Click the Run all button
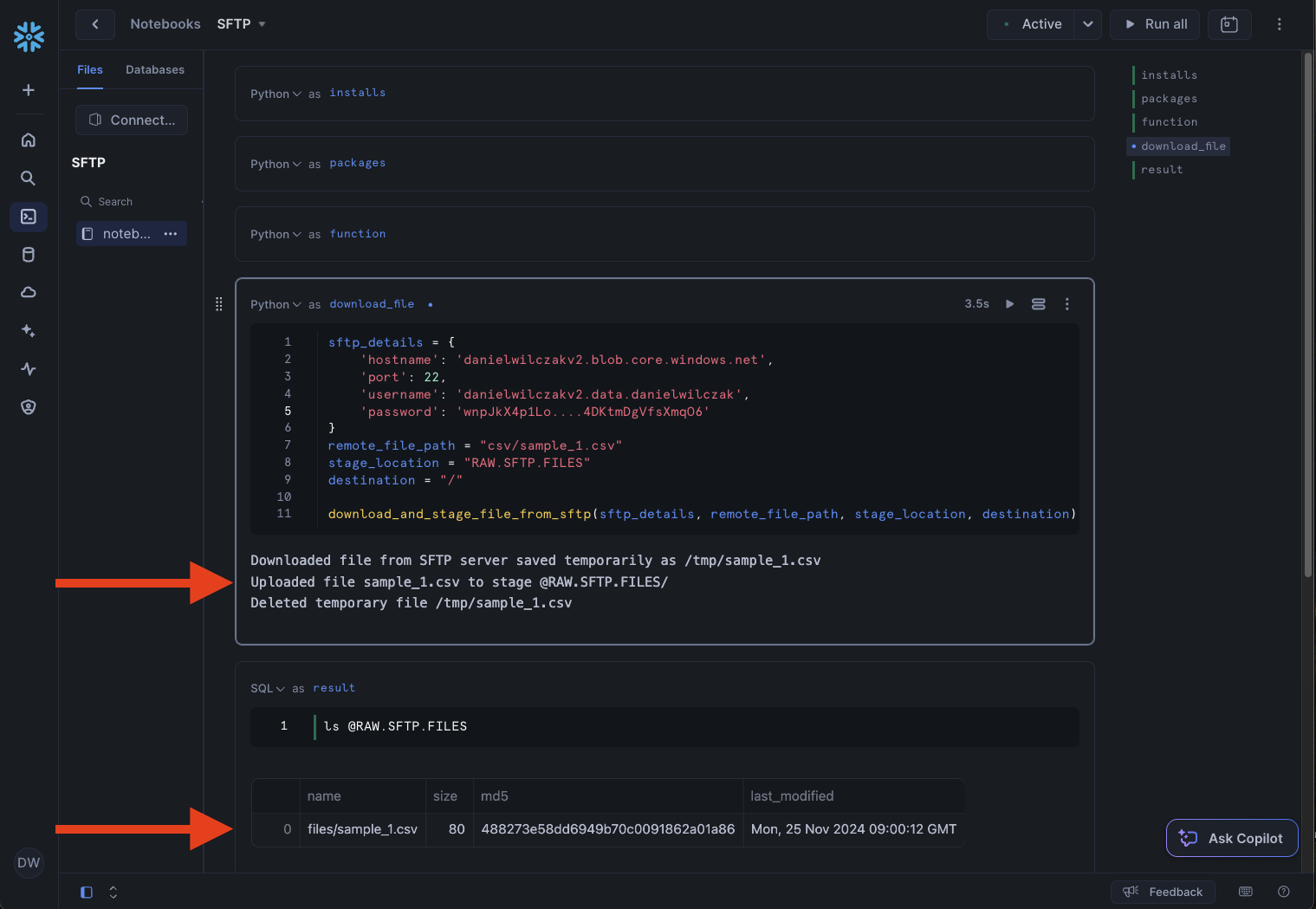 click(x=1156, y=24)
